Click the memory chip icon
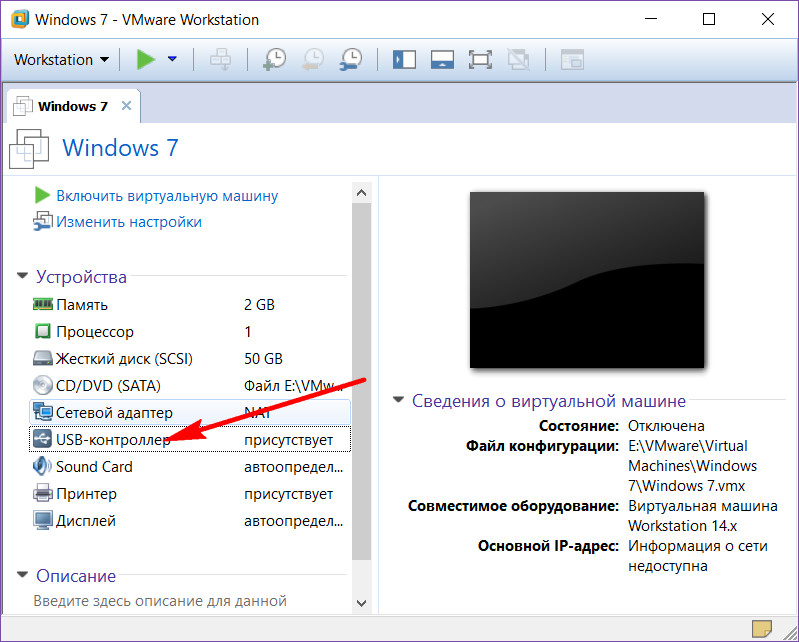 [x=42, y=304]
